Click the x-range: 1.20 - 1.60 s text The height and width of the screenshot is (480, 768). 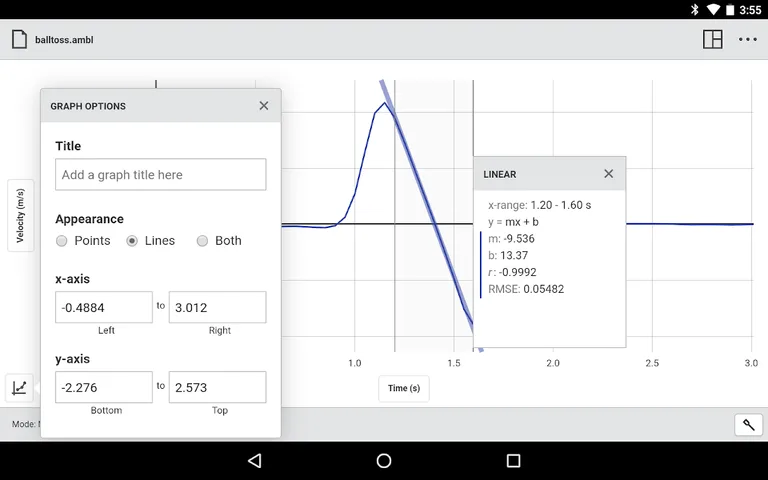[540, 205]
